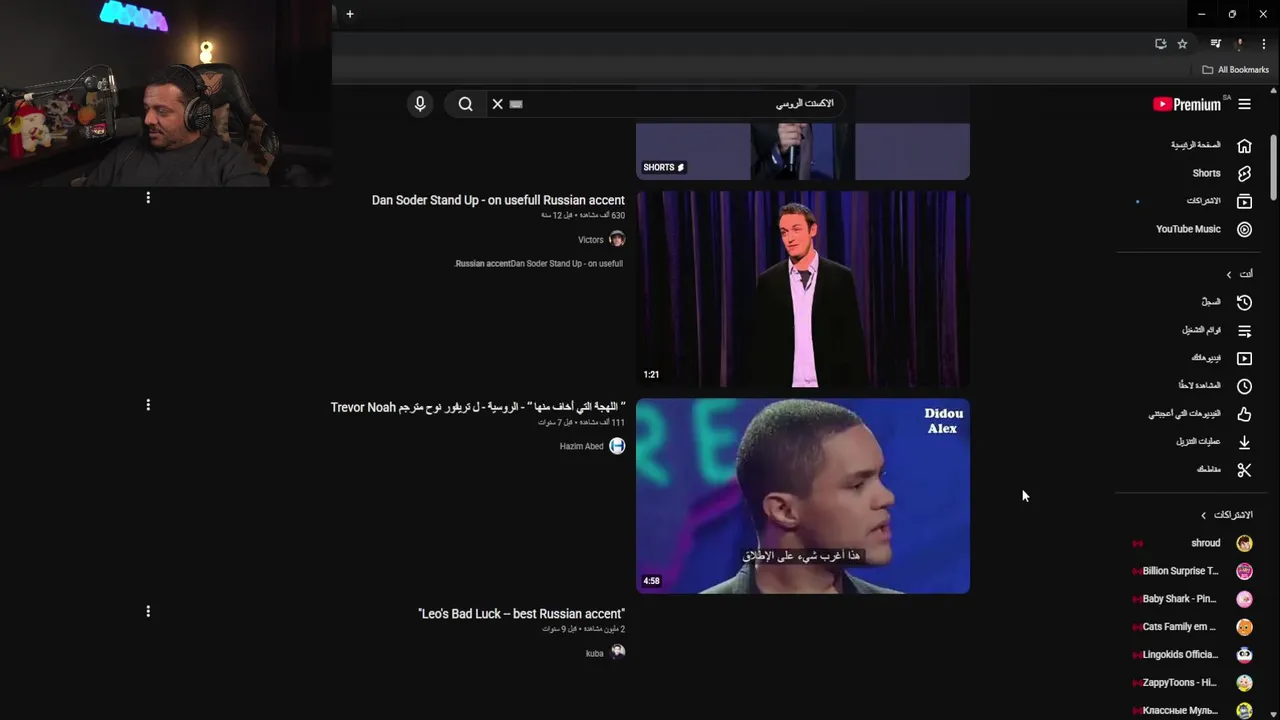Click the voice search microphone icon
This screenshot has width=1280, height=720.
(x=420, y=104)
